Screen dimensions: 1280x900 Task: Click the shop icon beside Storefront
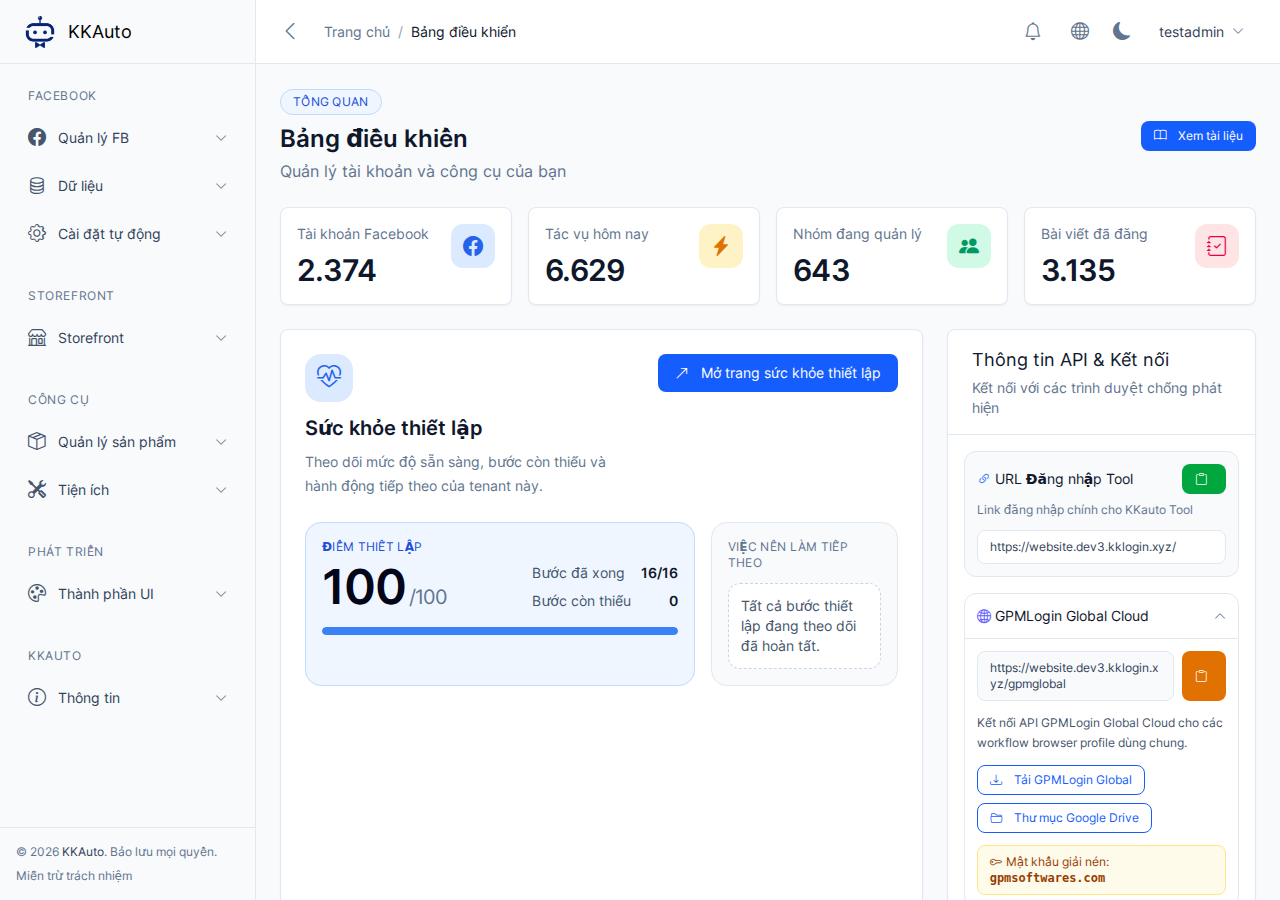(x=37, y=338)
